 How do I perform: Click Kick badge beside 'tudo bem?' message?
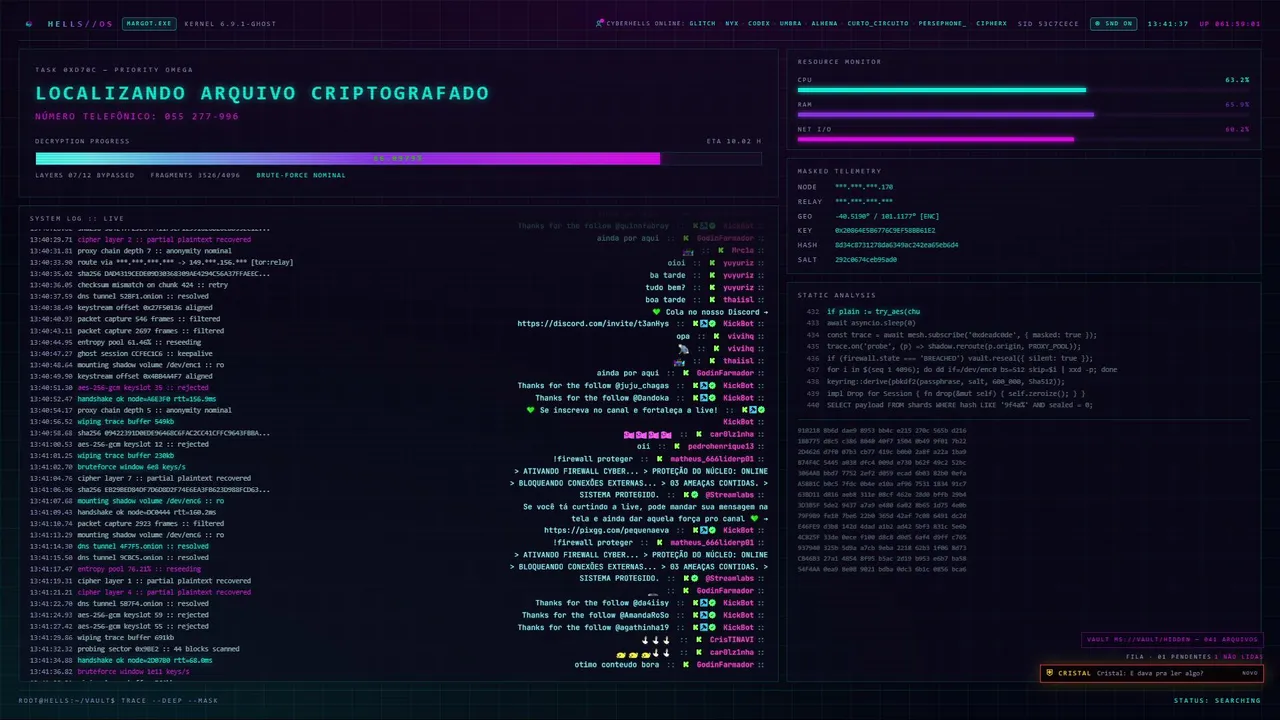713,287
